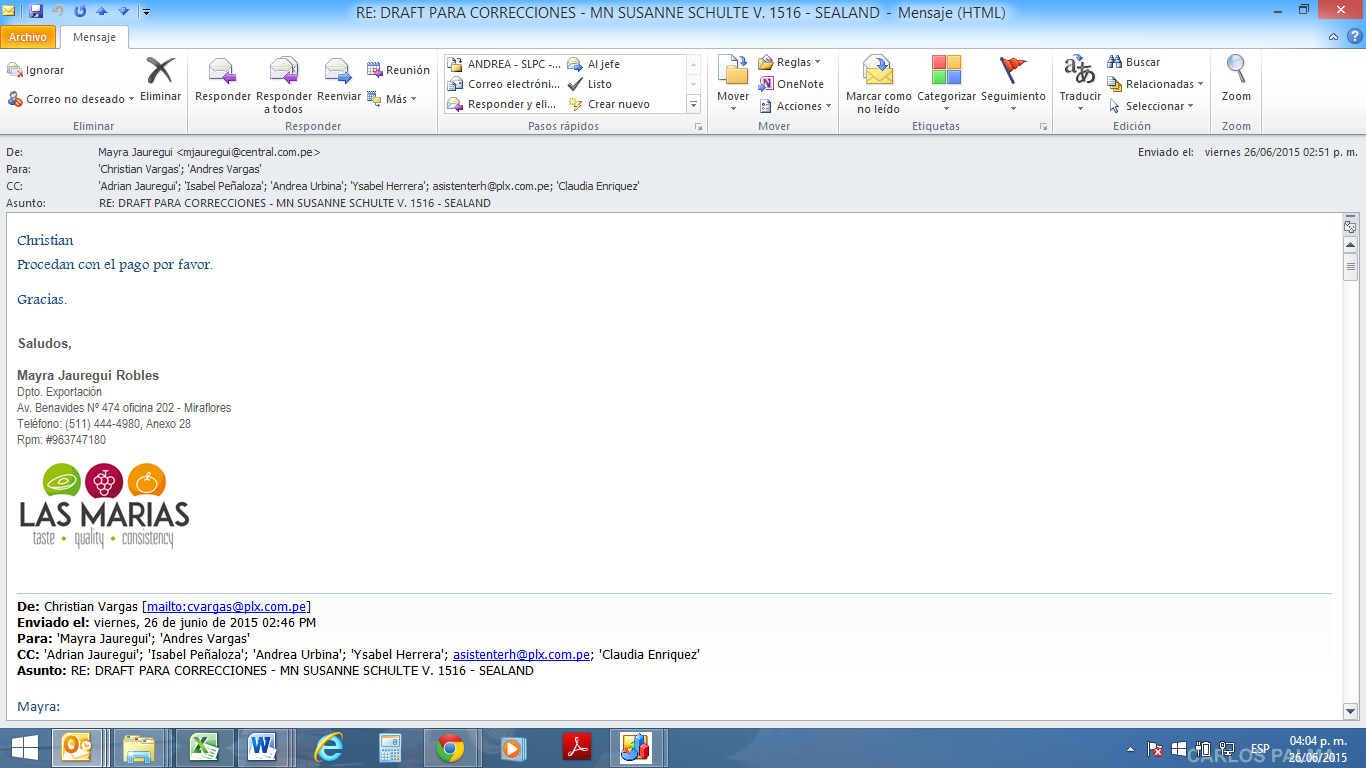1366x768 pixels.
Task: Open the Traducir translate tool
Action: coord(1079,73)
